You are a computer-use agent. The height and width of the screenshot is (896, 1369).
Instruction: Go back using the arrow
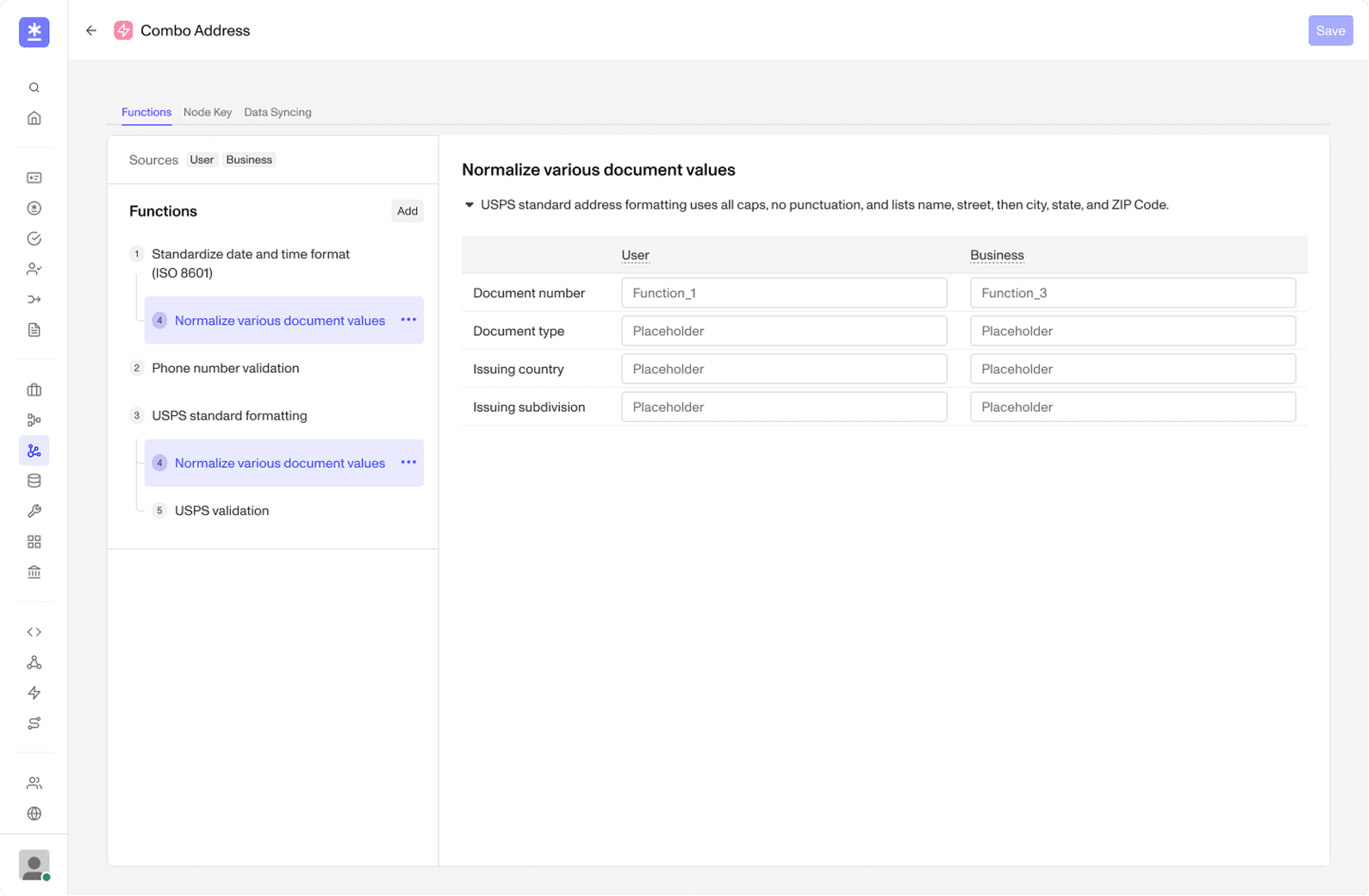click(x=91, y=31)
